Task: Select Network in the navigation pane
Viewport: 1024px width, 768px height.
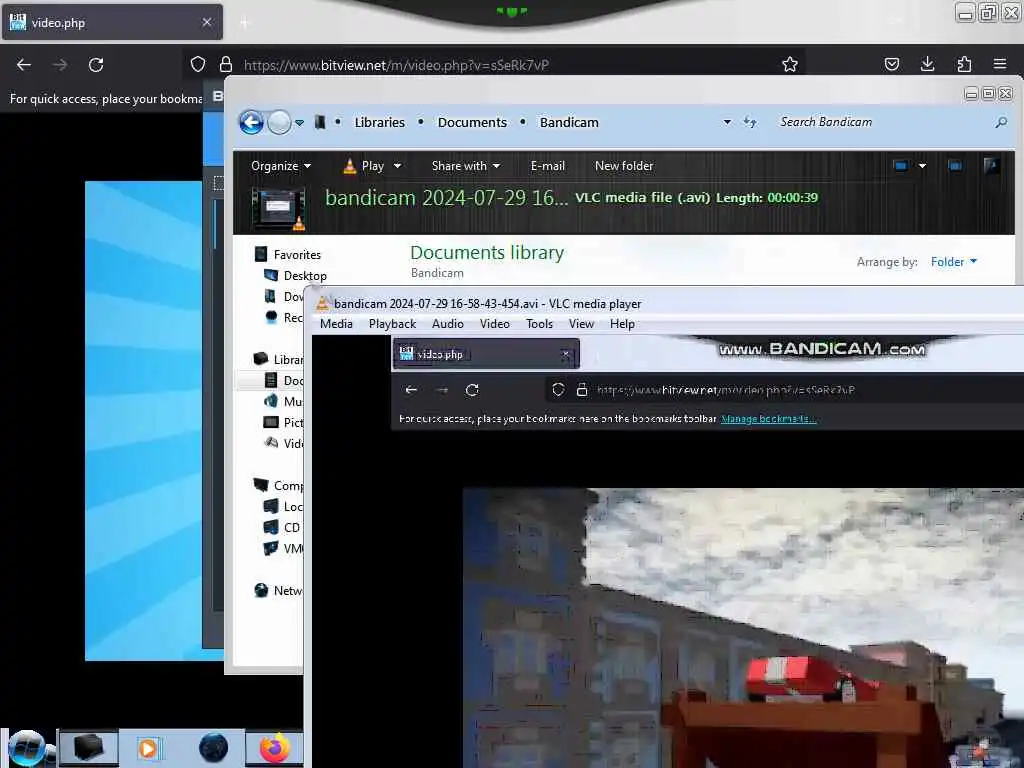Action: (x=278, y=590)
